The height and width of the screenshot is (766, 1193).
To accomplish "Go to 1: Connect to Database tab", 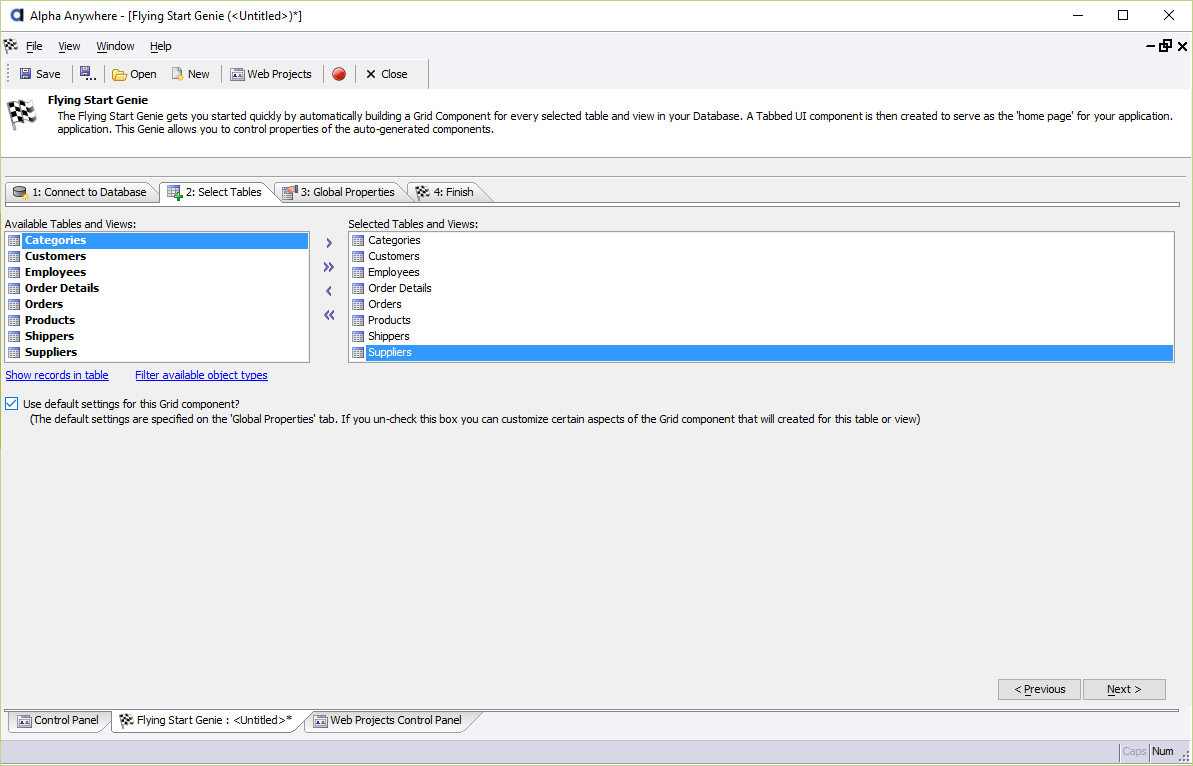I will tap(81, 192).
